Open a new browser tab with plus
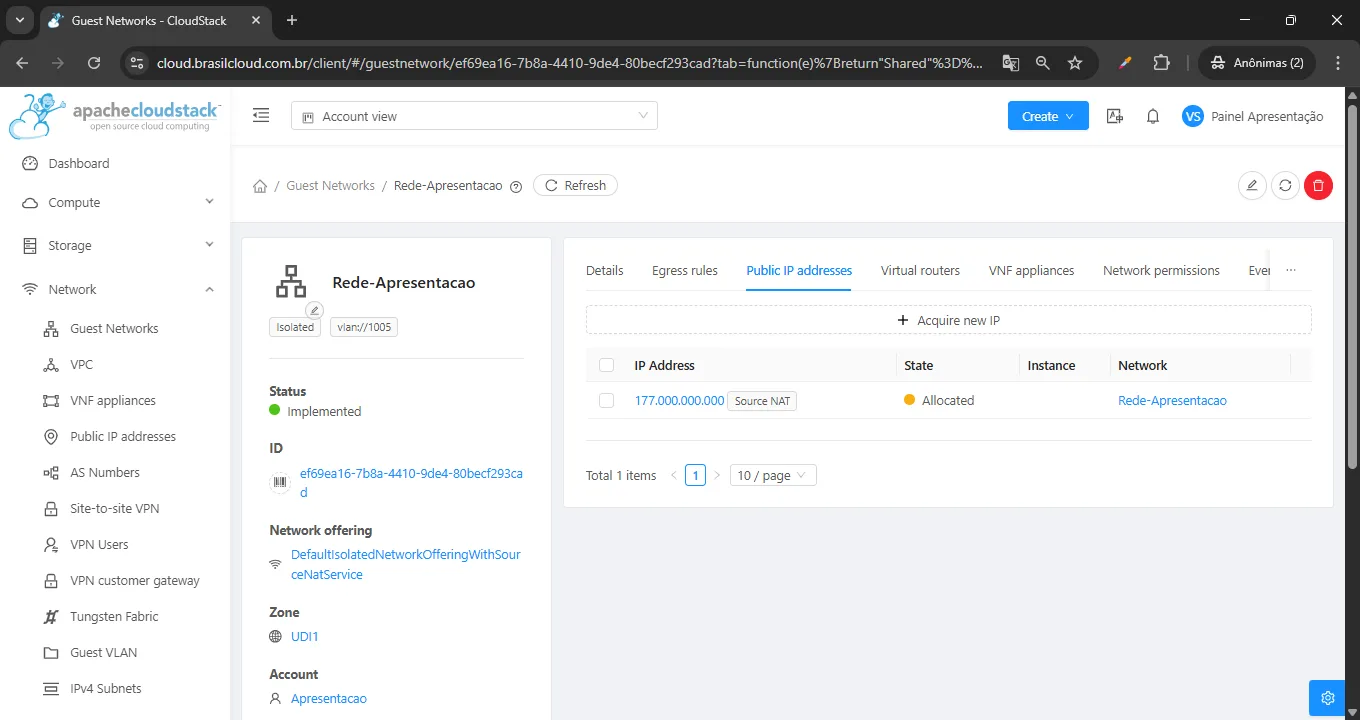 click(292, 20)
